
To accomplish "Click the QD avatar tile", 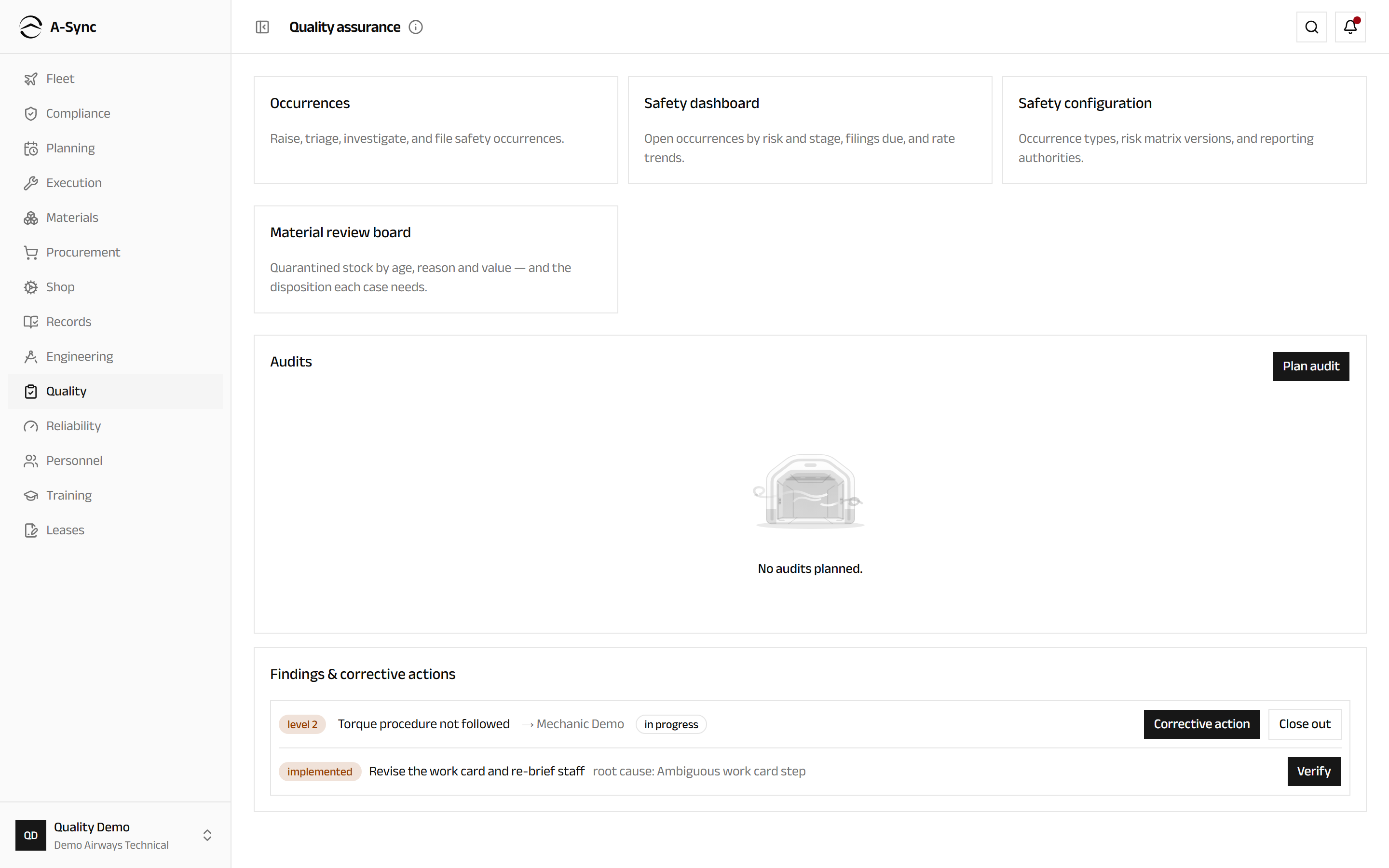I will (31, 835).
